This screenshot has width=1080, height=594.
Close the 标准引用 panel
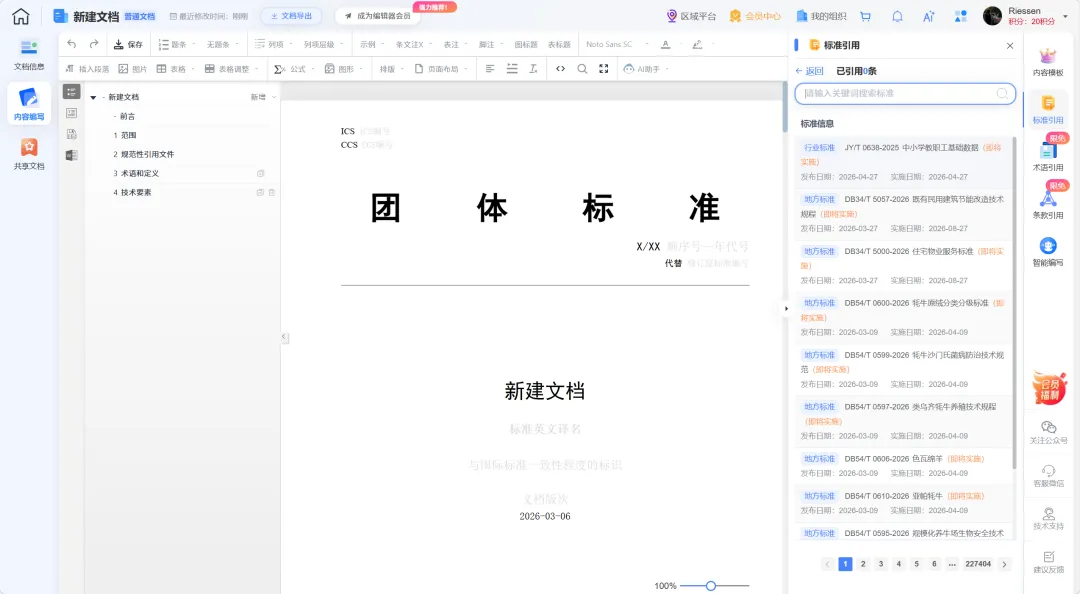pos(1010,45)
